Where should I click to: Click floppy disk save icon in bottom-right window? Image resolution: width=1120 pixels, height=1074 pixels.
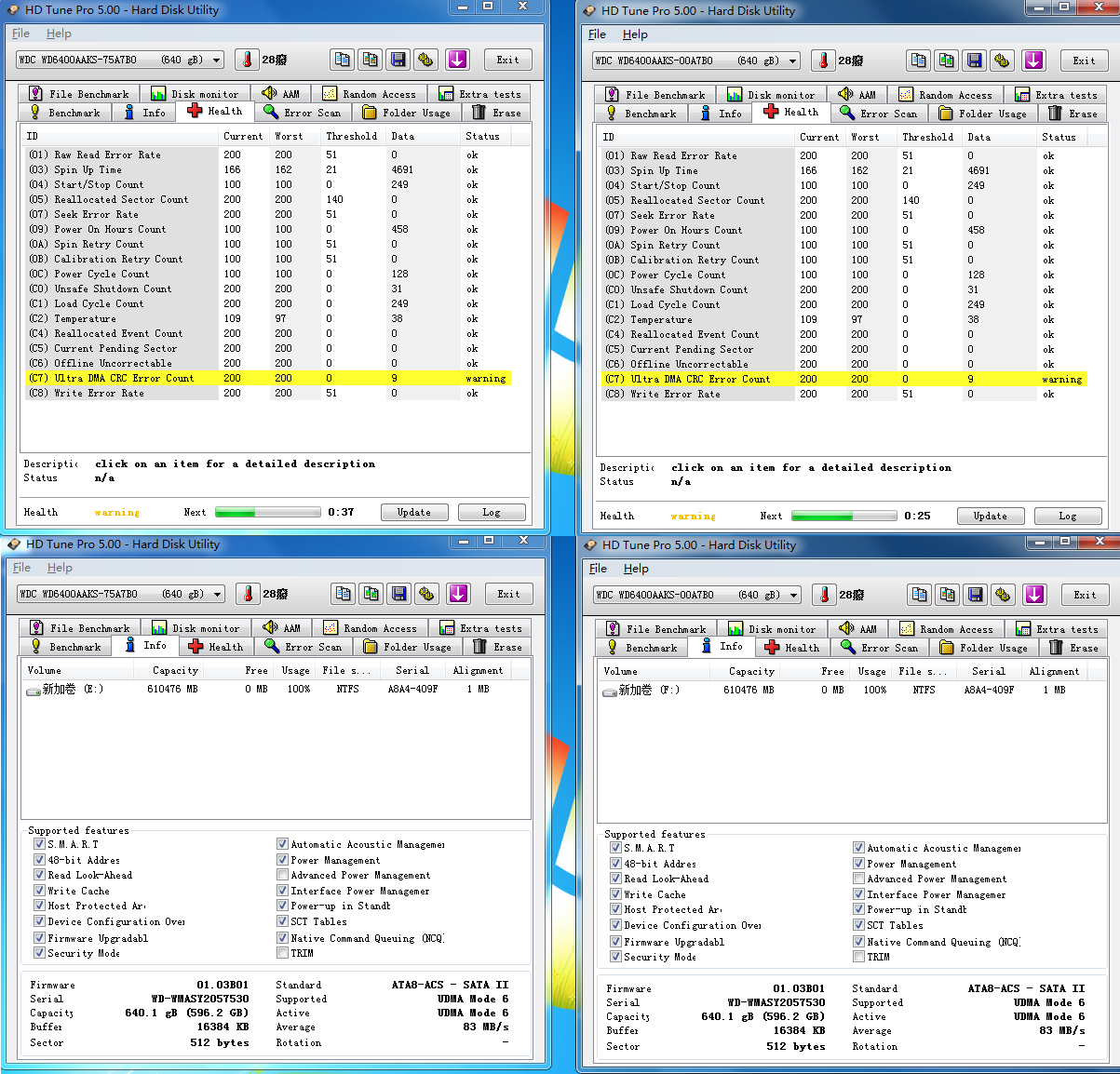(976, 595)
